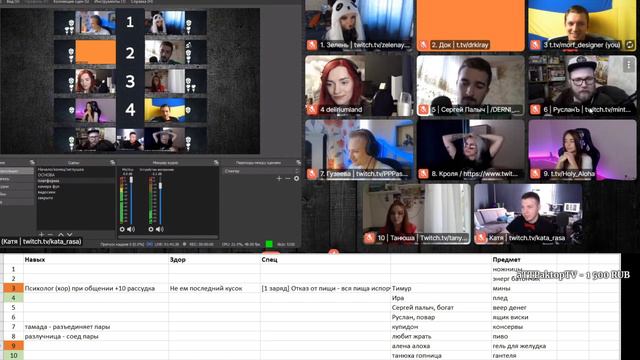Click cell 'Психолог (кор) при общении +10 рассудка'
Image resolution: width=640 pixels, height=360 pixels.
click(96, 288)
